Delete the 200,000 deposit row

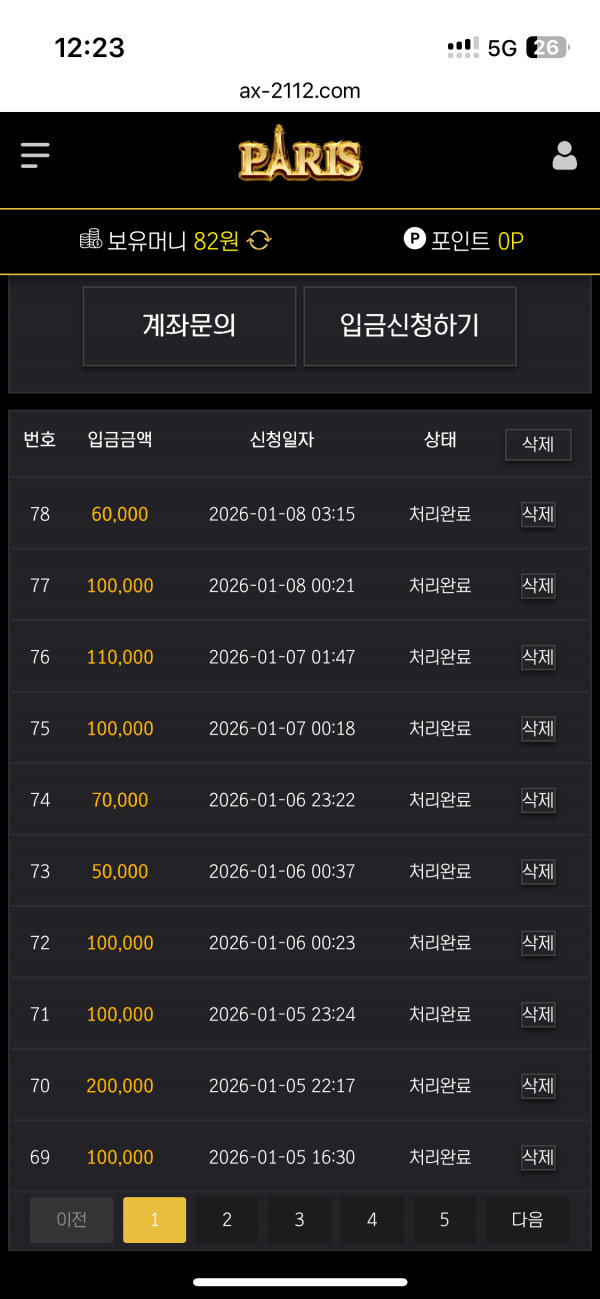point(538,1085)
